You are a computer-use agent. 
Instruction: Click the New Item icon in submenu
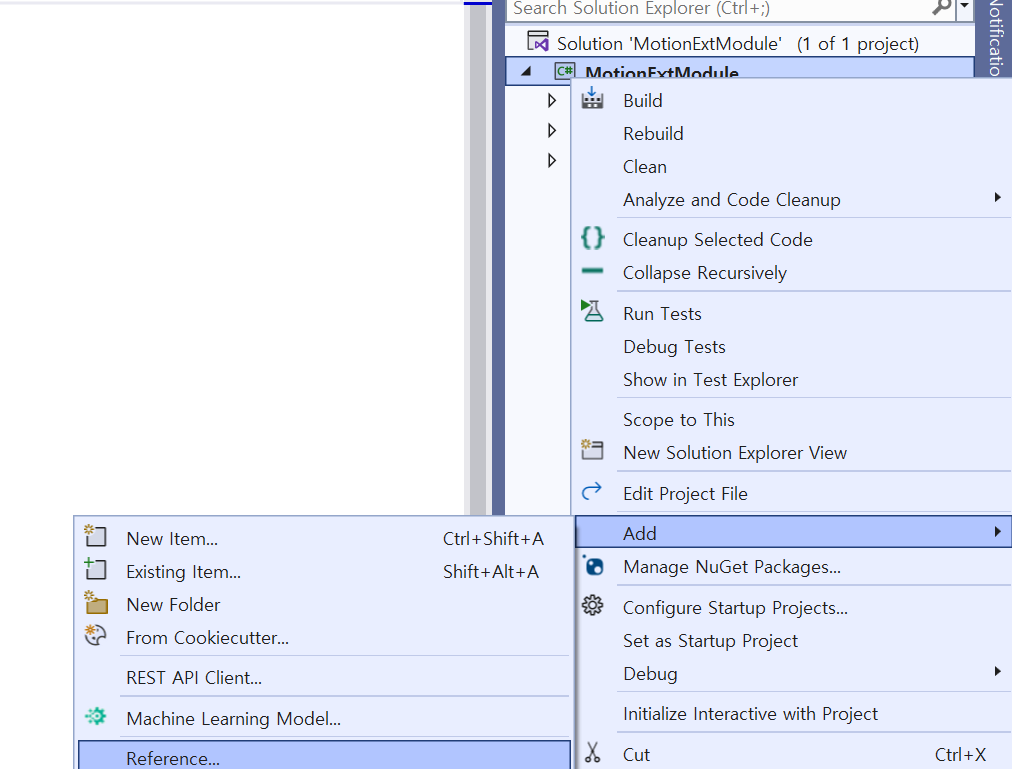pyautogui.click(x=96, y=536)
